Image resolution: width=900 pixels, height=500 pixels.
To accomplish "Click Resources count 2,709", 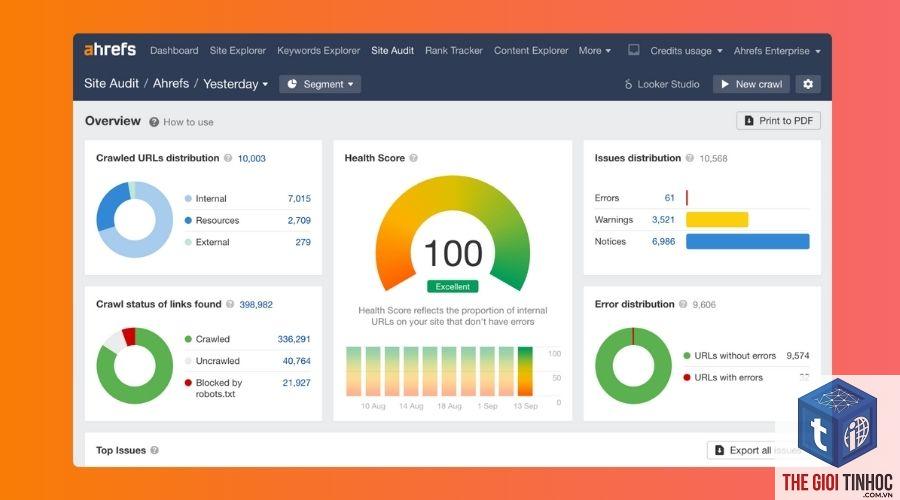I will pyautogui.click(x=299, y=220).
